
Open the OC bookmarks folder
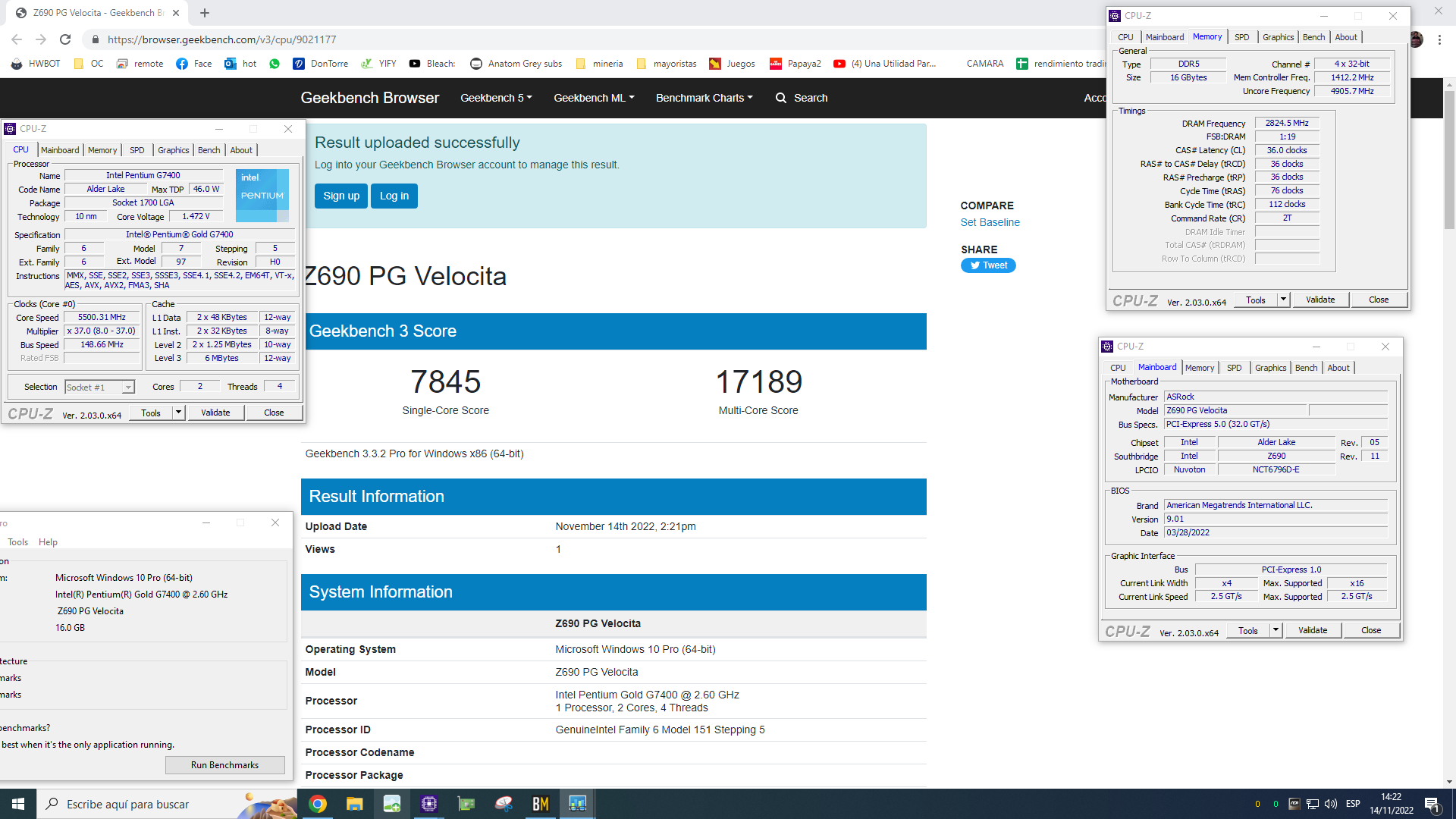[89, 64]
